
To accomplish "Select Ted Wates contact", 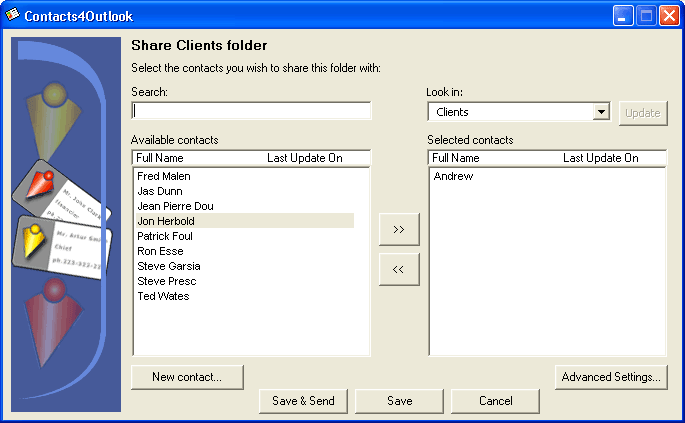I will click(x=163, y=296).
